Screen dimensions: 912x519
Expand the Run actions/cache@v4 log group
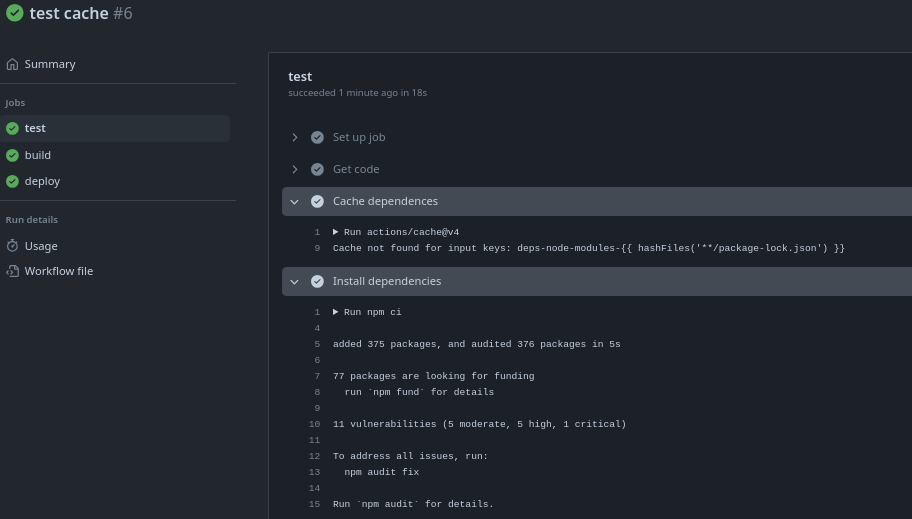pyautogui.click(x=336, y=232)
